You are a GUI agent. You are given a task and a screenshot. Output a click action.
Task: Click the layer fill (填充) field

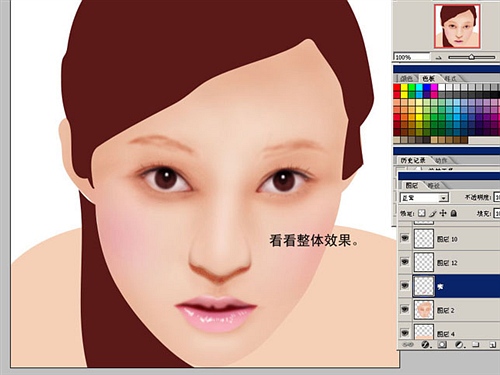click(497, 213)
